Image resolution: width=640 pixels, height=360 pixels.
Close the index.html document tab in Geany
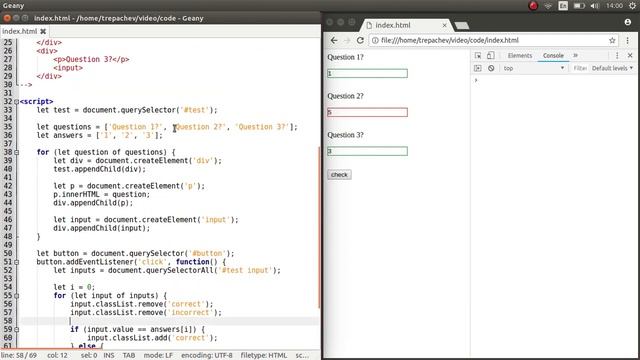43,31
